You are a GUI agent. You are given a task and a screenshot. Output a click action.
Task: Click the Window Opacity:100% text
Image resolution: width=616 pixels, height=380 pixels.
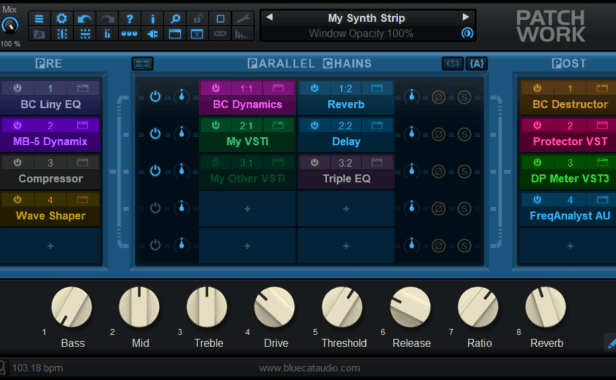click(x=361, y=34)
